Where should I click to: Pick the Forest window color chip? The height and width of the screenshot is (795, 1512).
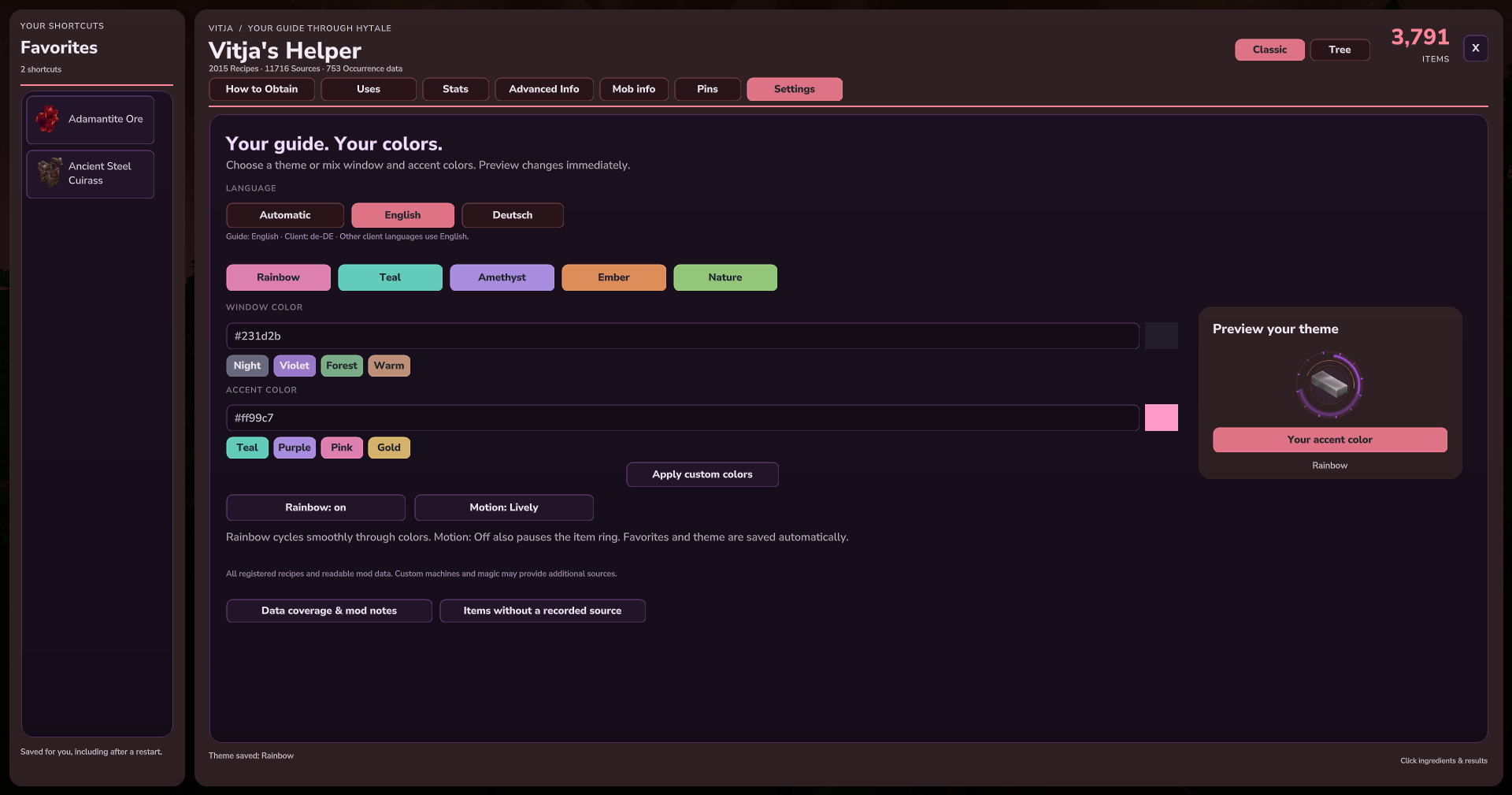[x=342, y=366]
